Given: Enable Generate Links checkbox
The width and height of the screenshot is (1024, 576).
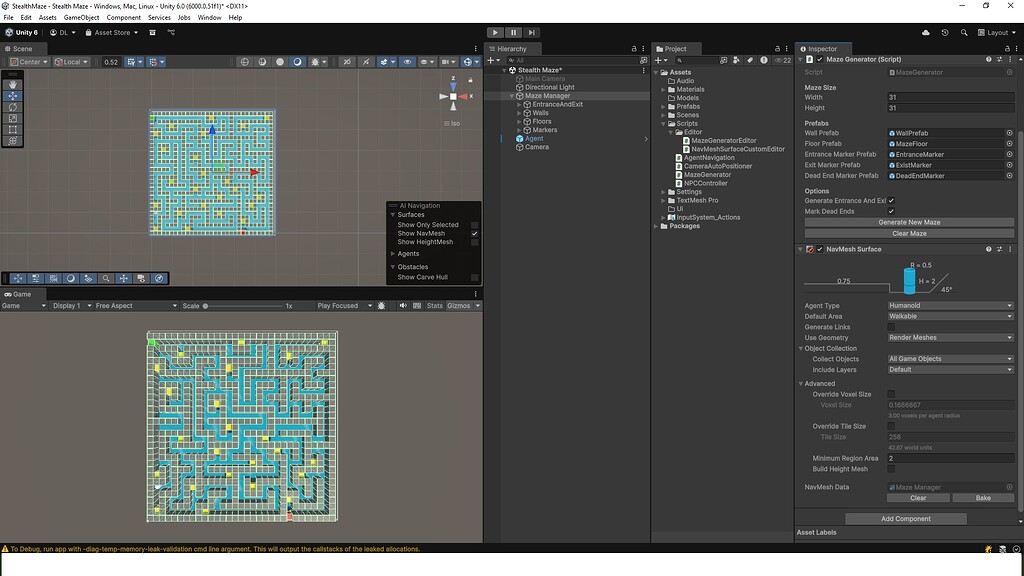Looking at the screenshot, I should point(892,327).
